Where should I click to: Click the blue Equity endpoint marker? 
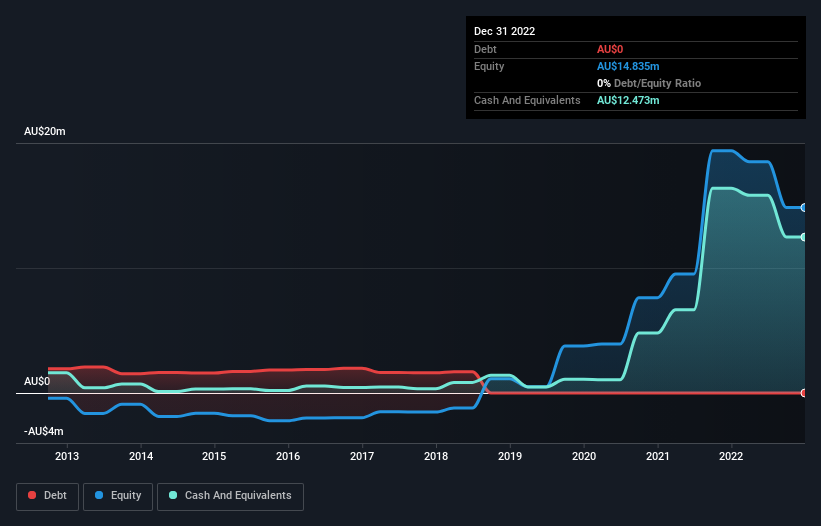click(804, 208)
